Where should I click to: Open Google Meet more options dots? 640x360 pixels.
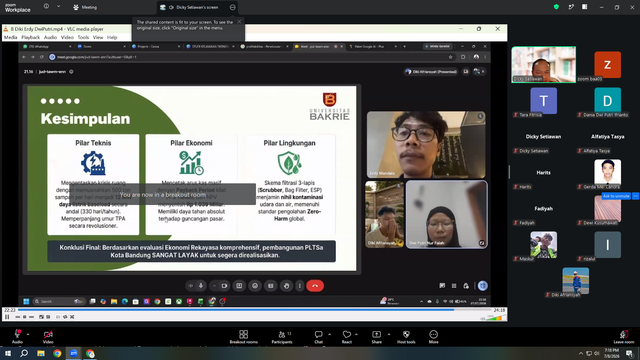coord(300,286)
